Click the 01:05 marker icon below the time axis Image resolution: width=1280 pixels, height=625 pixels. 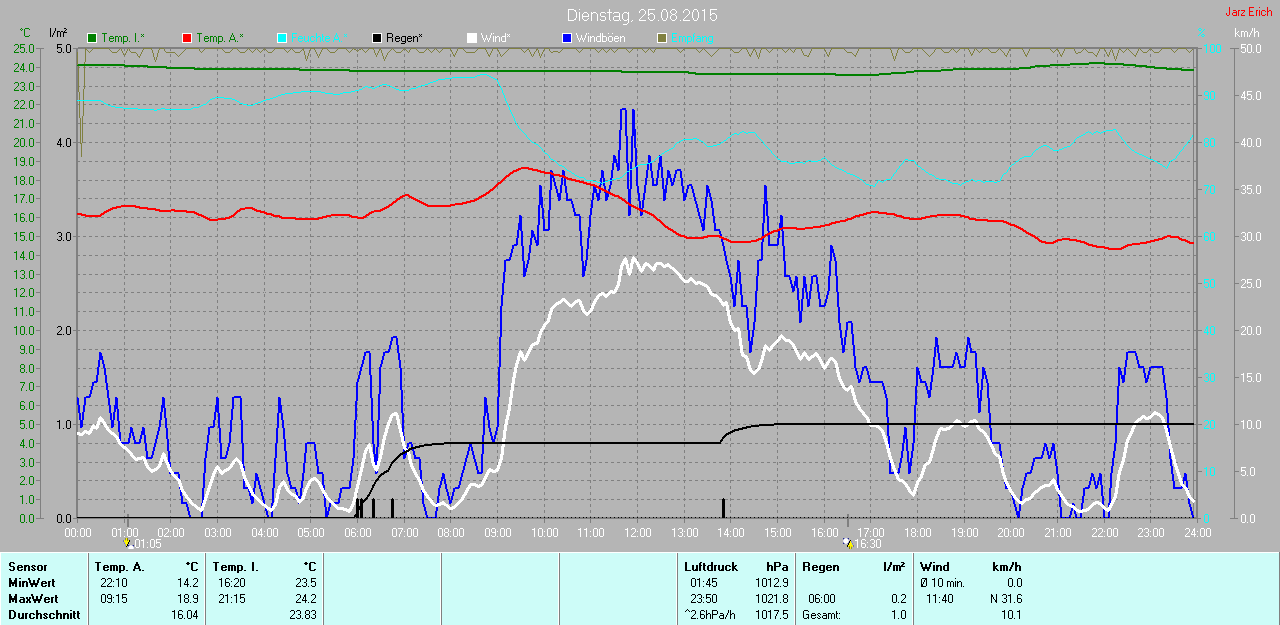tap(128, 543)
